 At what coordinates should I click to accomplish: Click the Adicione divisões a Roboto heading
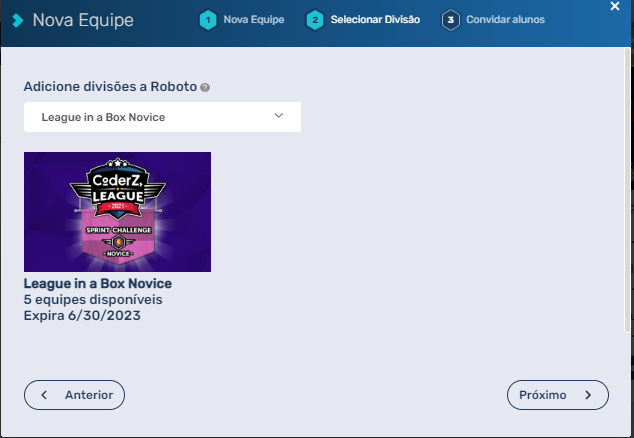(110, 87)
